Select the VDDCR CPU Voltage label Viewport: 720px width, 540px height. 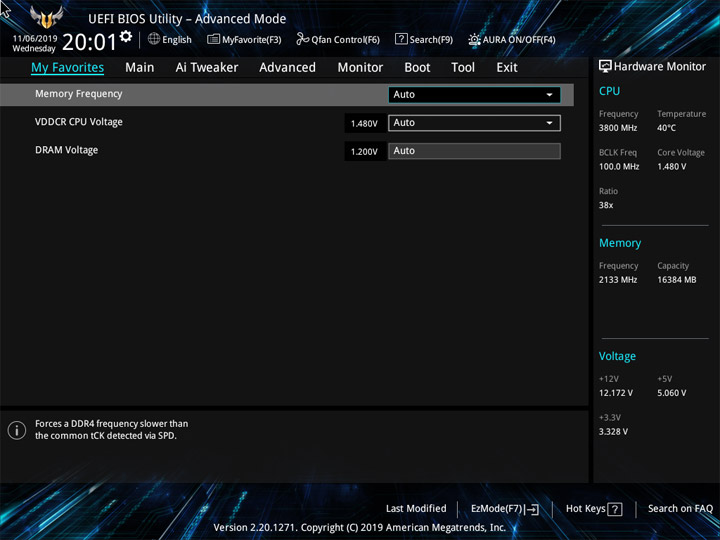tap(79, 122)
